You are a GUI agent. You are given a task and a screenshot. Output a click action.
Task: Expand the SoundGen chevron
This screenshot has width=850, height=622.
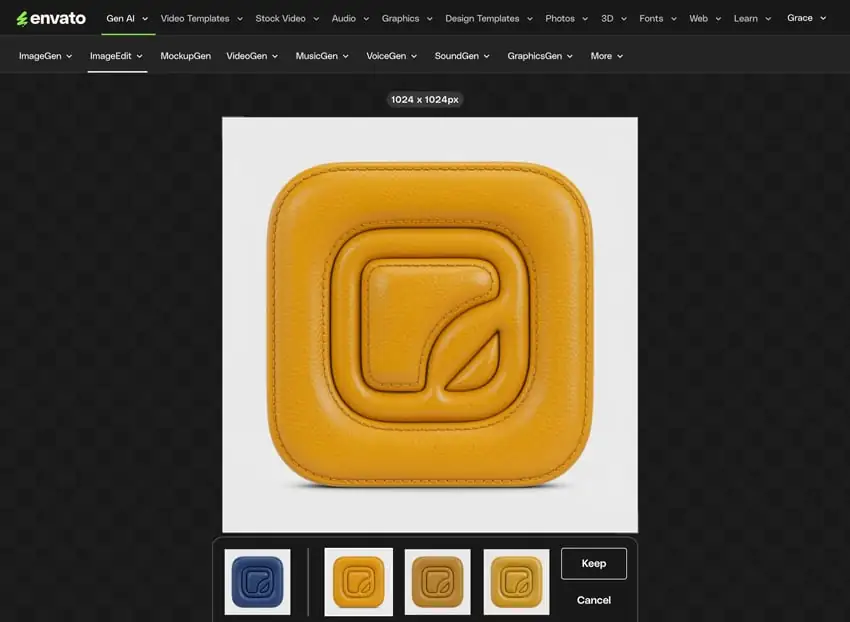point(487,56)
